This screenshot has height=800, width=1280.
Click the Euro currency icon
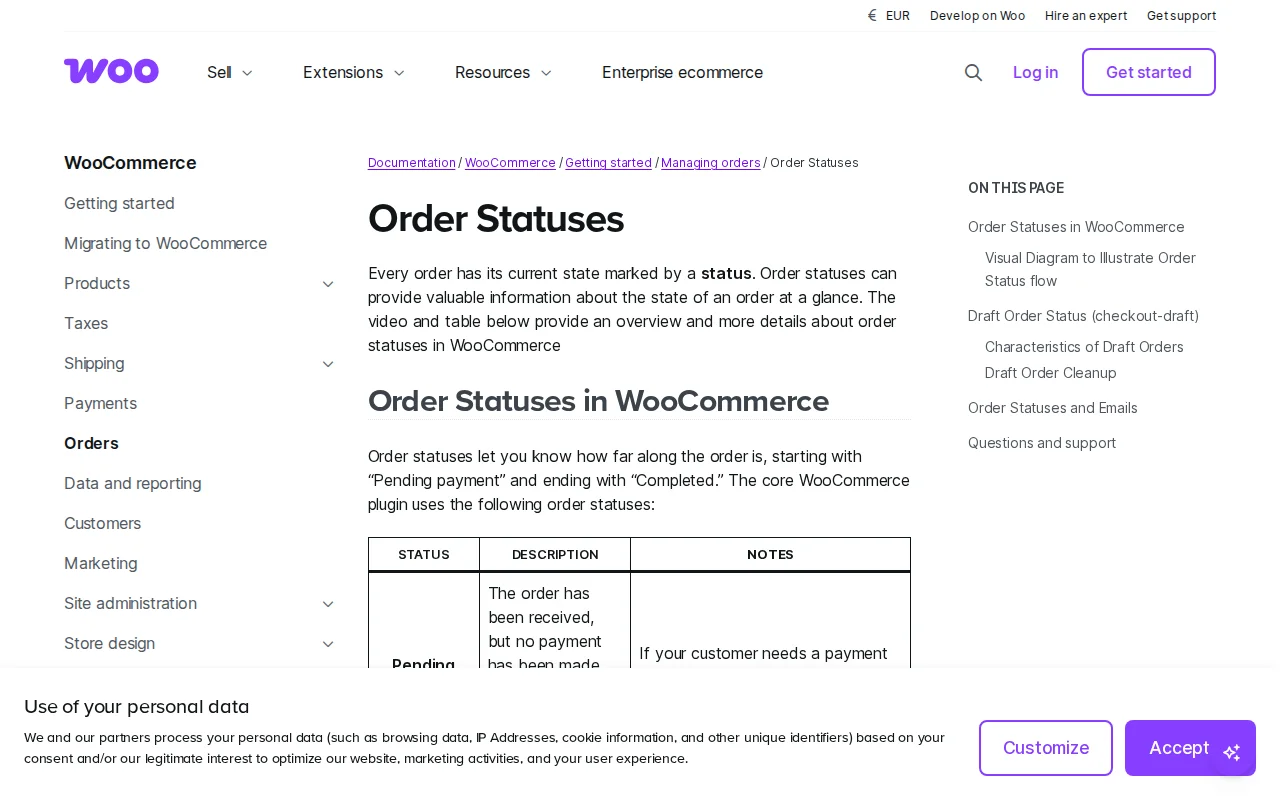point(871,15)
